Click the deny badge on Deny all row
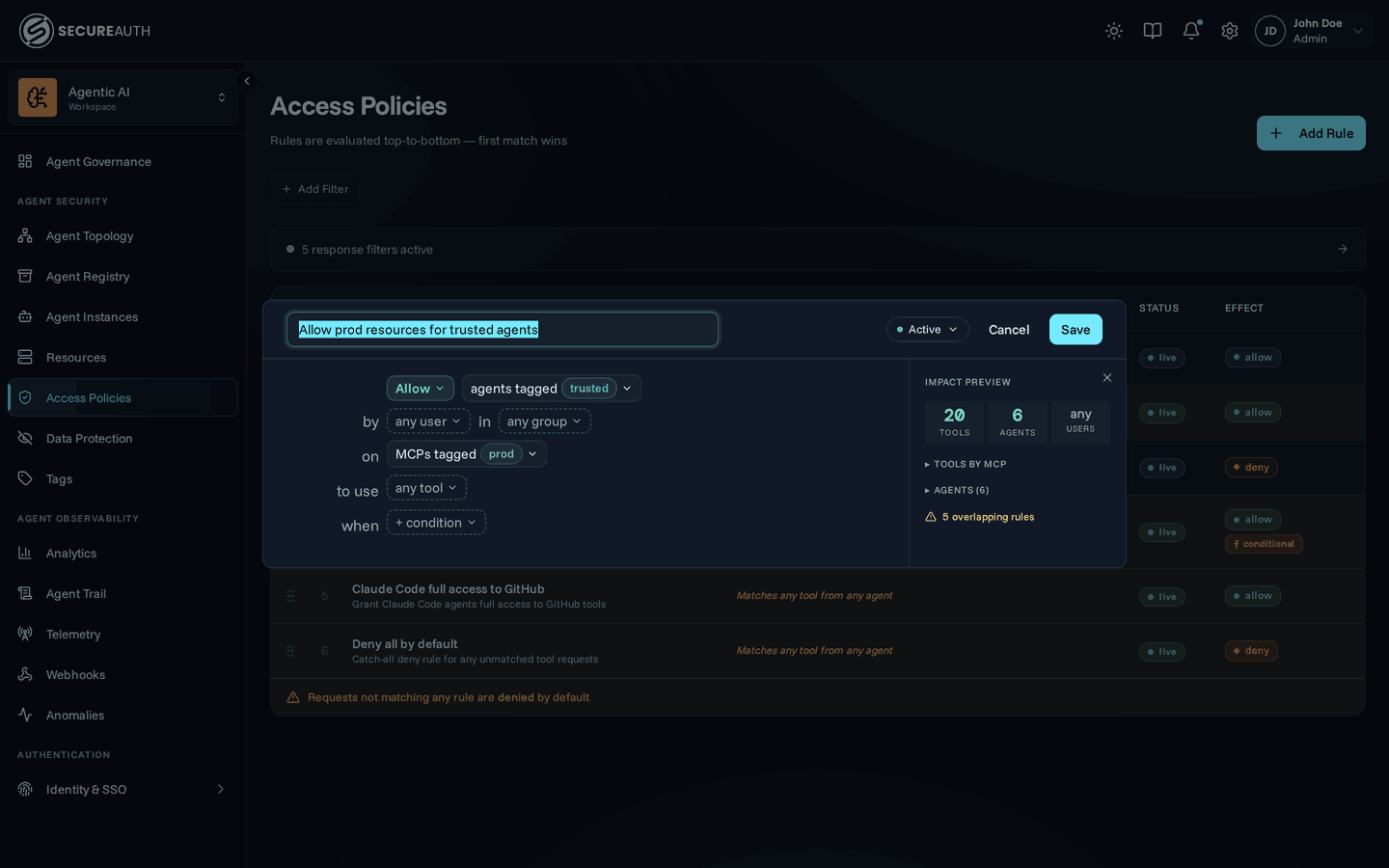 pyautogui.click(x=1251, y=651)
